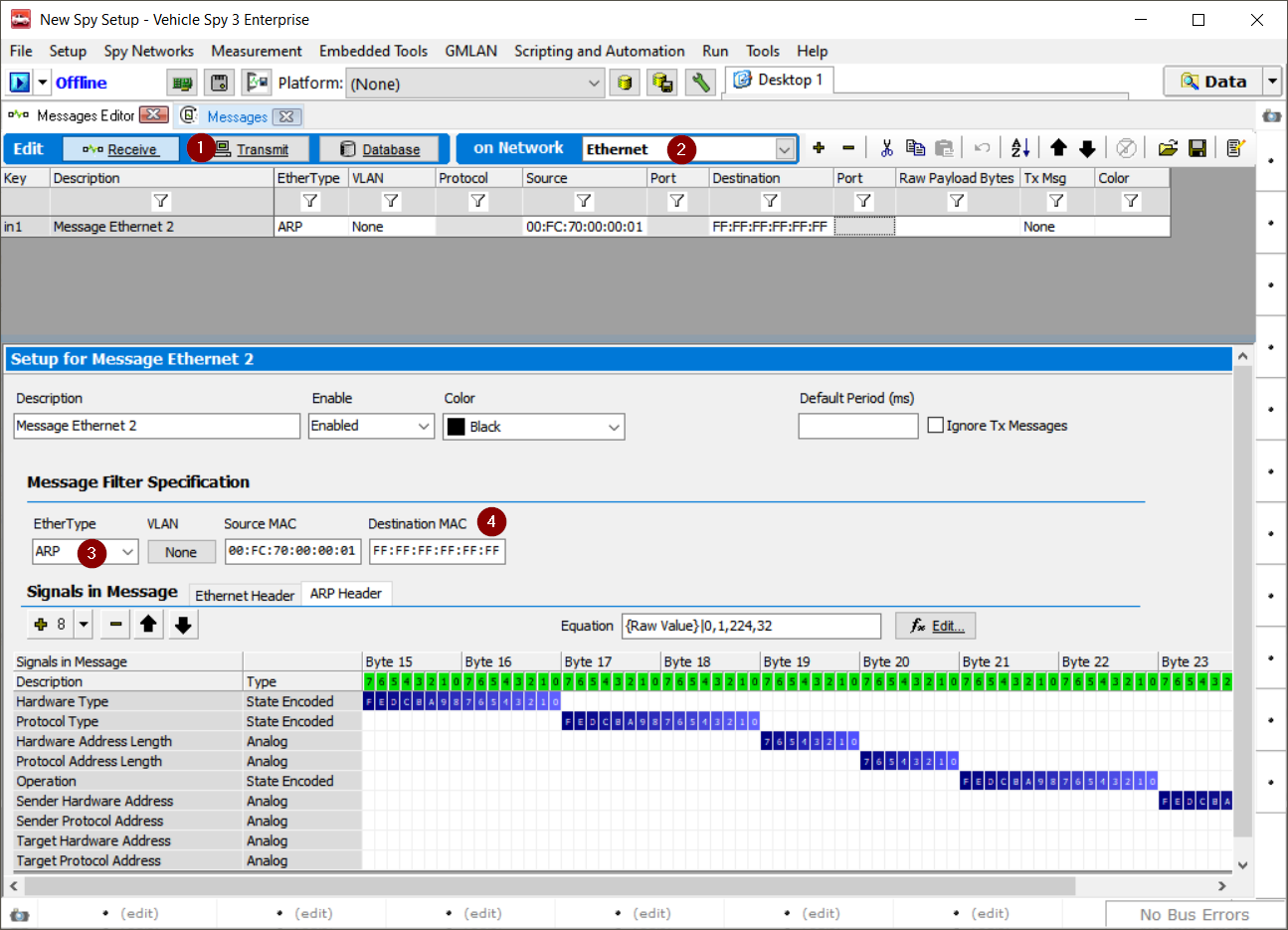Viewport: 1288px width, 930px height.
Task: Click the save floppy disk icon
Action: pos(1197,148)
